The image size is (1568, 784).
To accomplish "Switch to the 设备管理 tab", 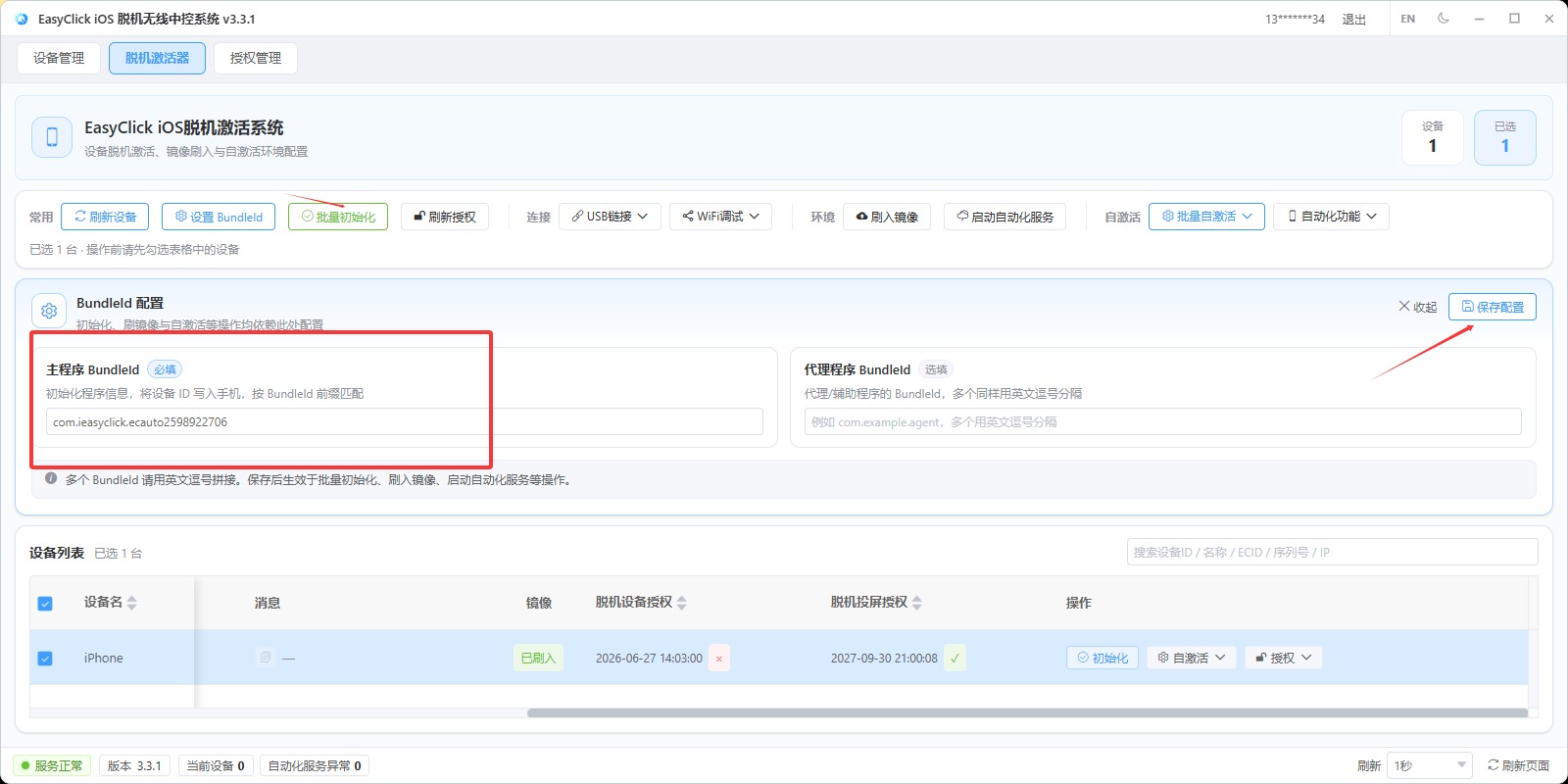I will tap(59, 58).
